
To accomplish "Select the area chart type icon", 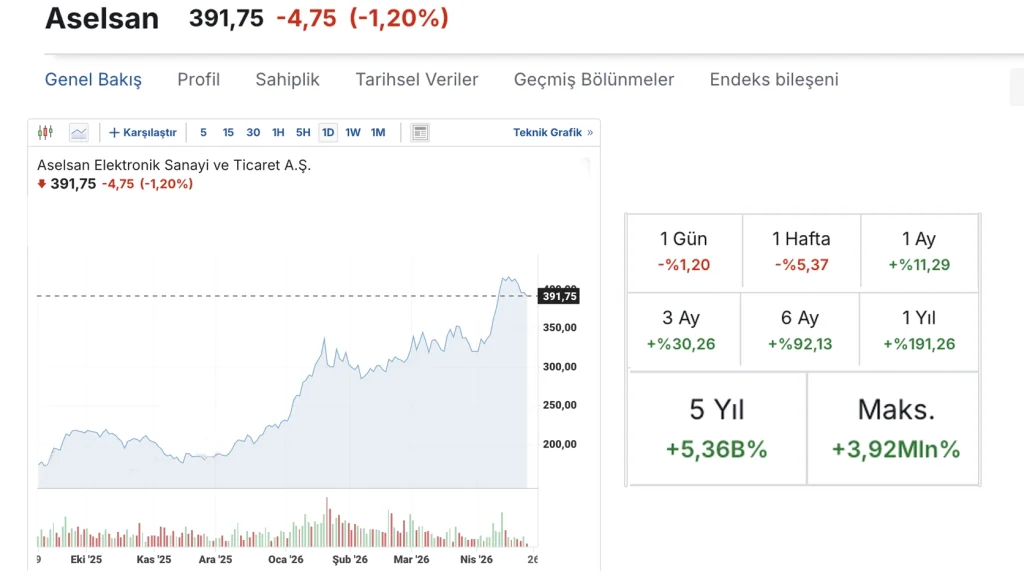I will (x=79, y=132).
